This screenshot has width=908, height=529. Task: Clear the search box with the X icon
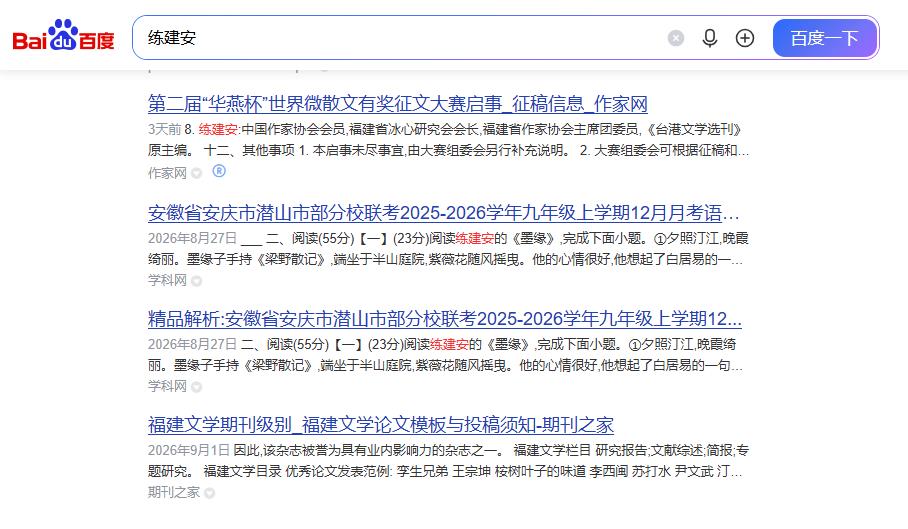pyautogui.click(x=676, y=38)
